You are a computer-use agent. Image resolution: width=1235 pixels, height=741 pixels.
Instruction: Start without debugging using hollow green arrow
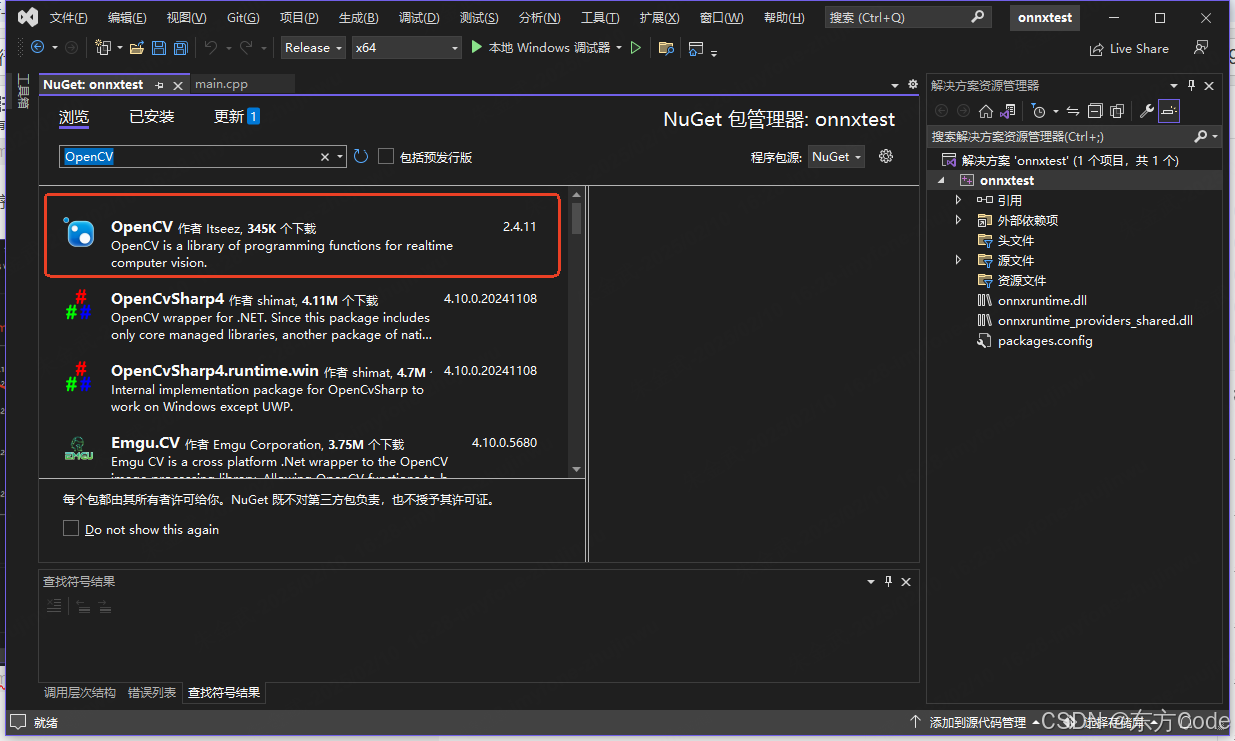click(636, 47)
